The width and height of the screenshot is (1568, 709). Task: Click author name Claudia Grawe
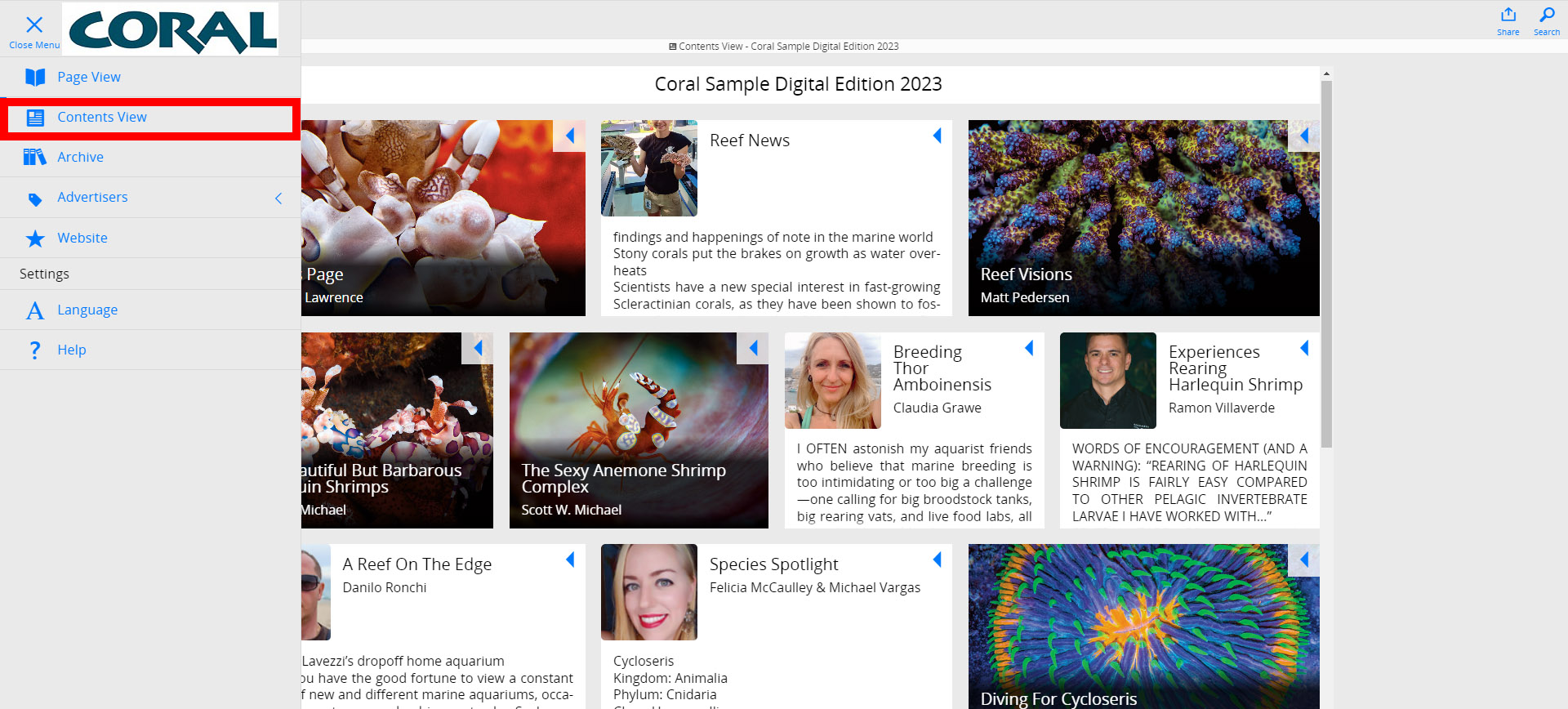938,408
